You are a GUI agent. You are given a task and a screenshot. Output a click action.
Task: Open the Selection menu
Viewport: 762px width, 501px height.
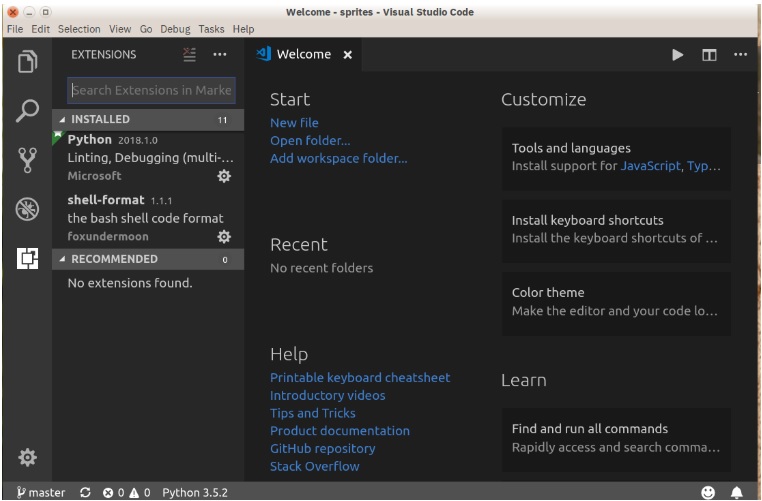(79, 29)
